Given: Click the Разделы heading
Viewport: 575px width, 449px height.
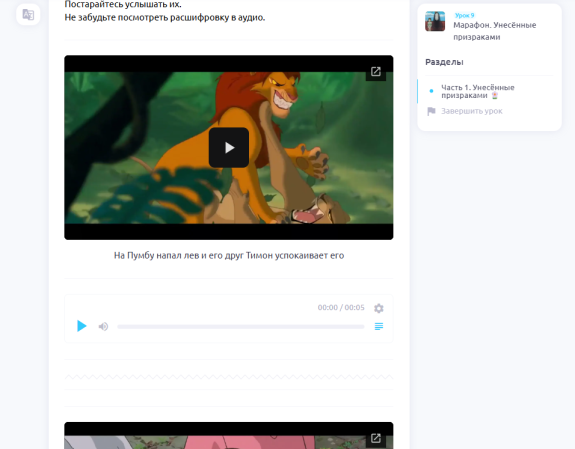Looking at the screenshot, I should click(x=444, y=62).
